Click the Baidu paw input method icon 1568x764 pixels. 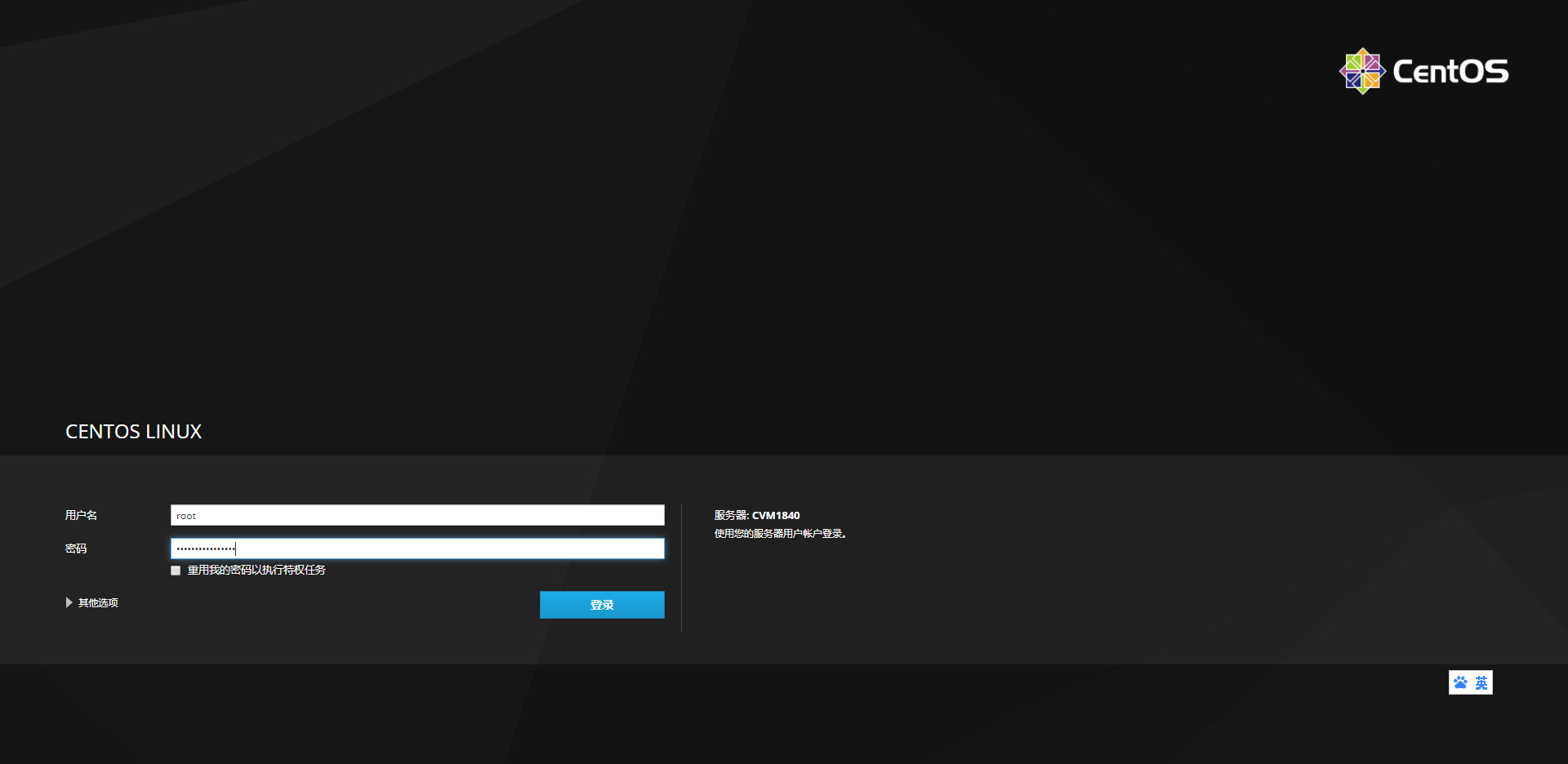(x=1460, y=682)
